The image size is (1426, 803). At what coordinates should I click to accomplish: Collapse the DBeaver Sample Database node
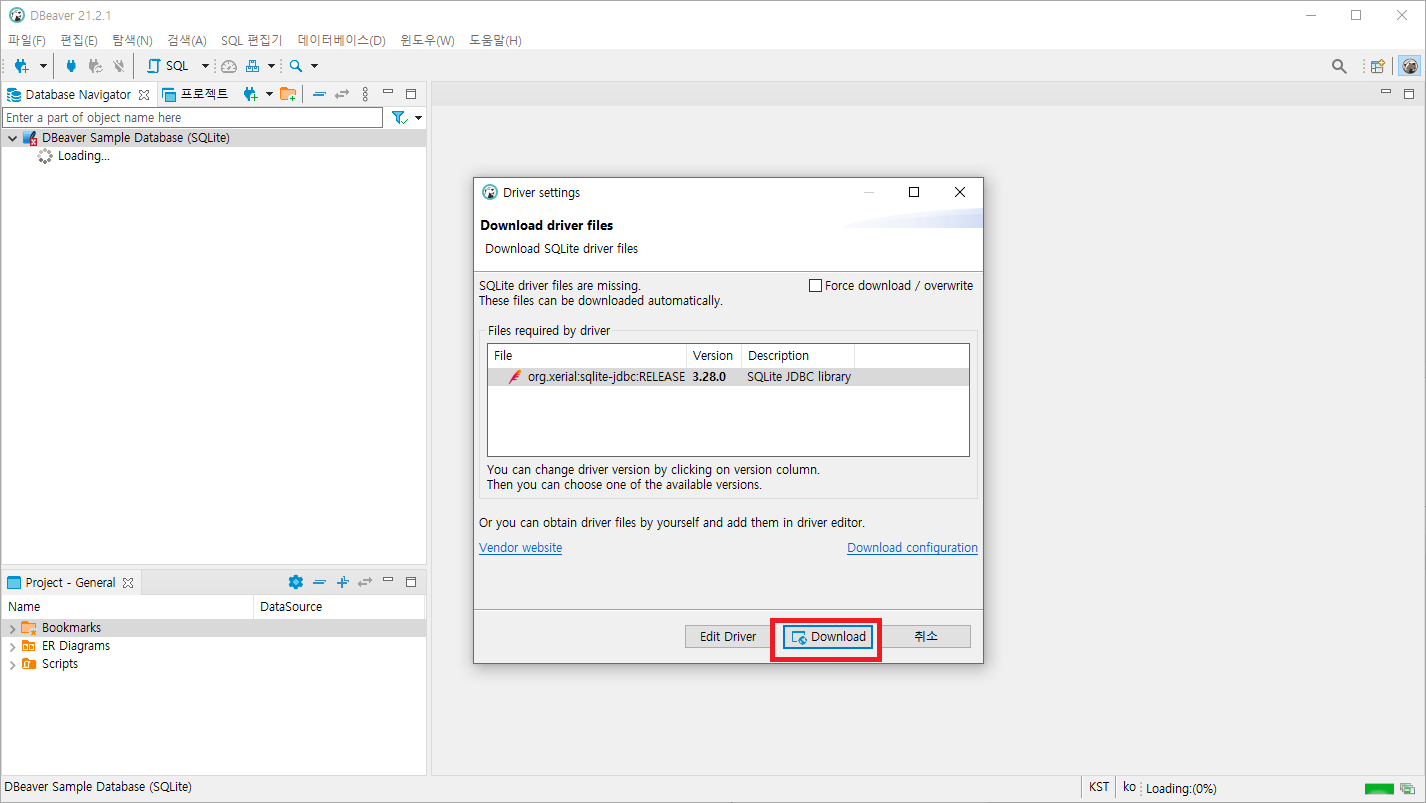pyautogui.click(x=12, y=138)
